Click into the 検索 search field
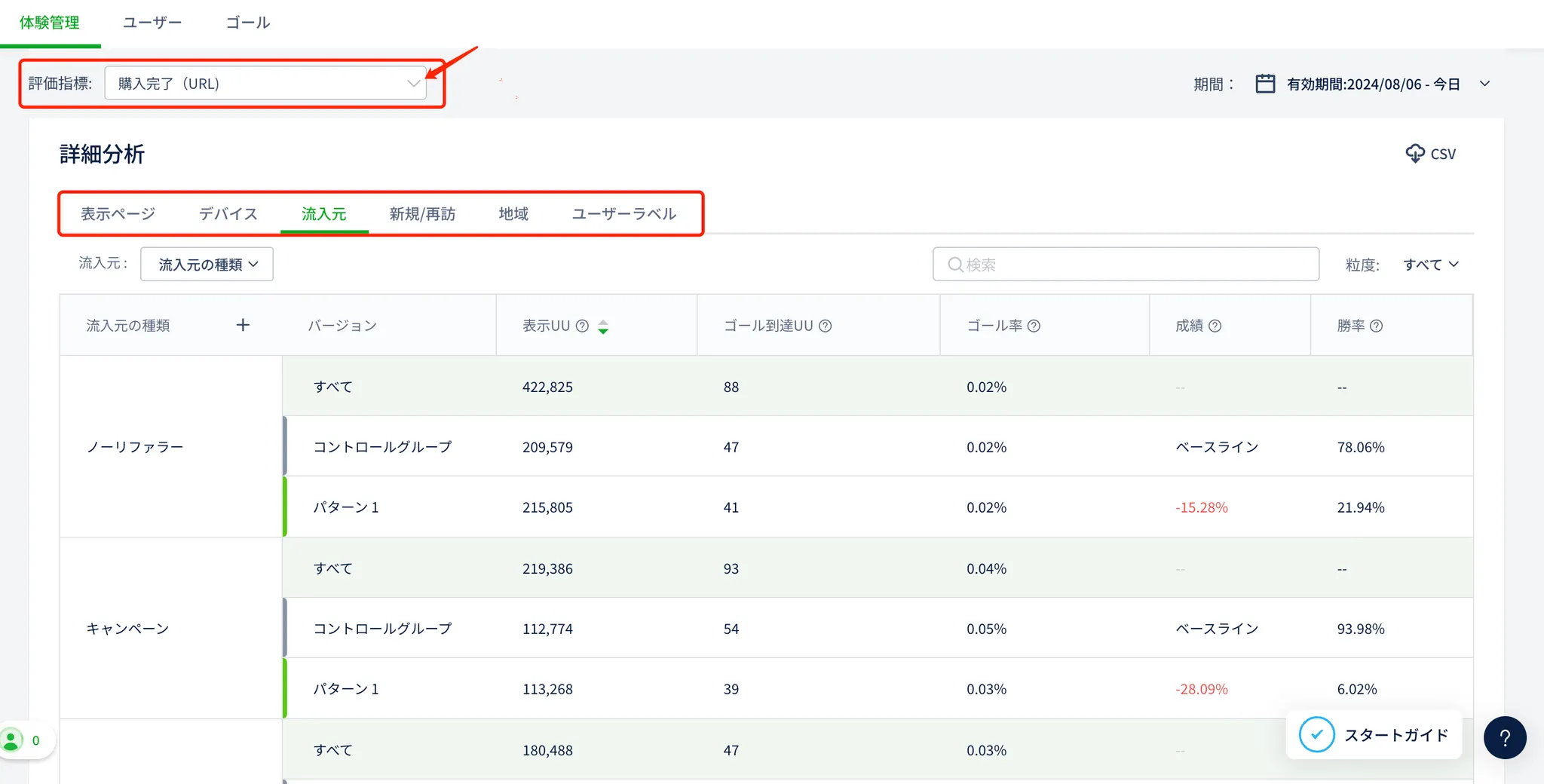The image size is (1544, 784). (x=1125, y=265)
